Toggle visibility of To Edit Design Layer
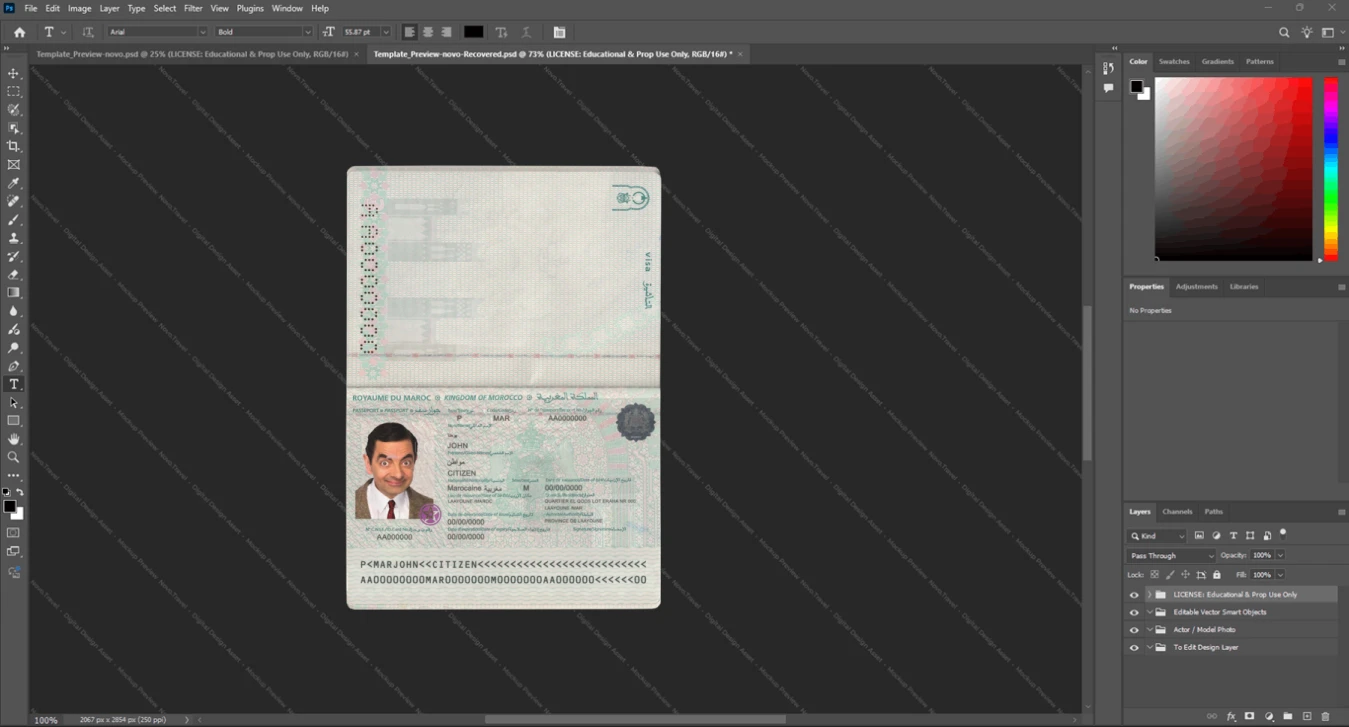The width and height of the screenshot is (1349, 727). (1134, 648)
